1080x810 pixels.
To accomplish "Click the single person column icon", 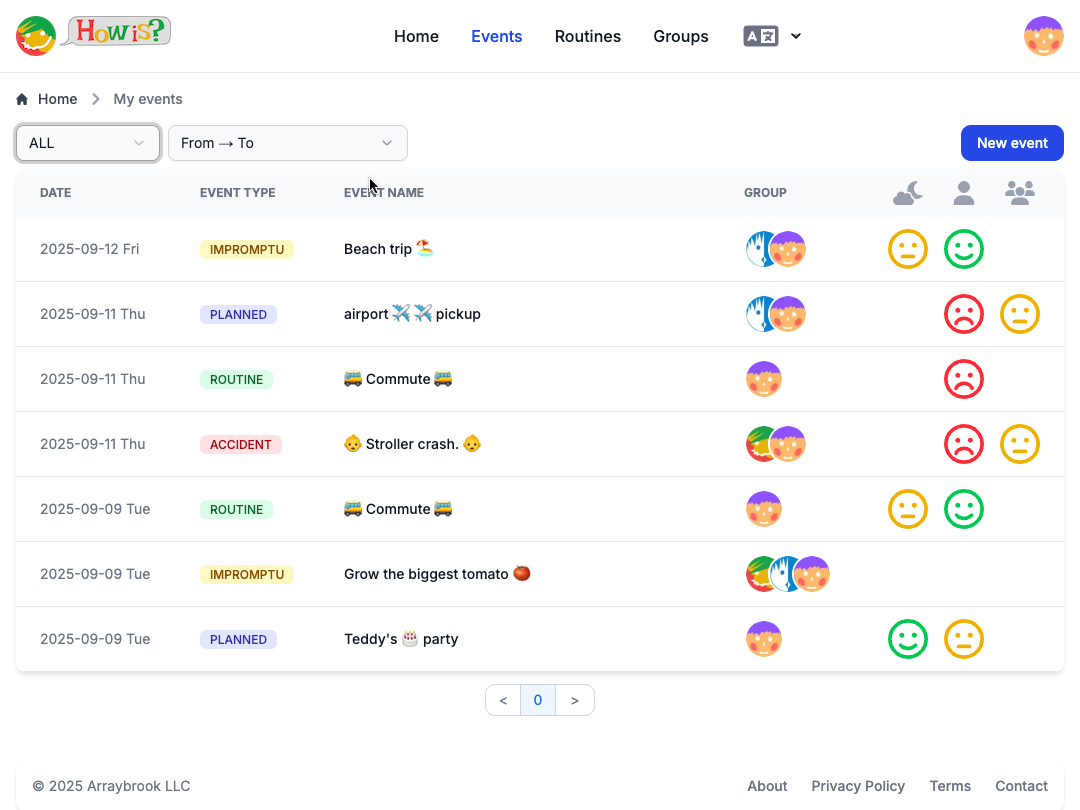I will 963,193.
